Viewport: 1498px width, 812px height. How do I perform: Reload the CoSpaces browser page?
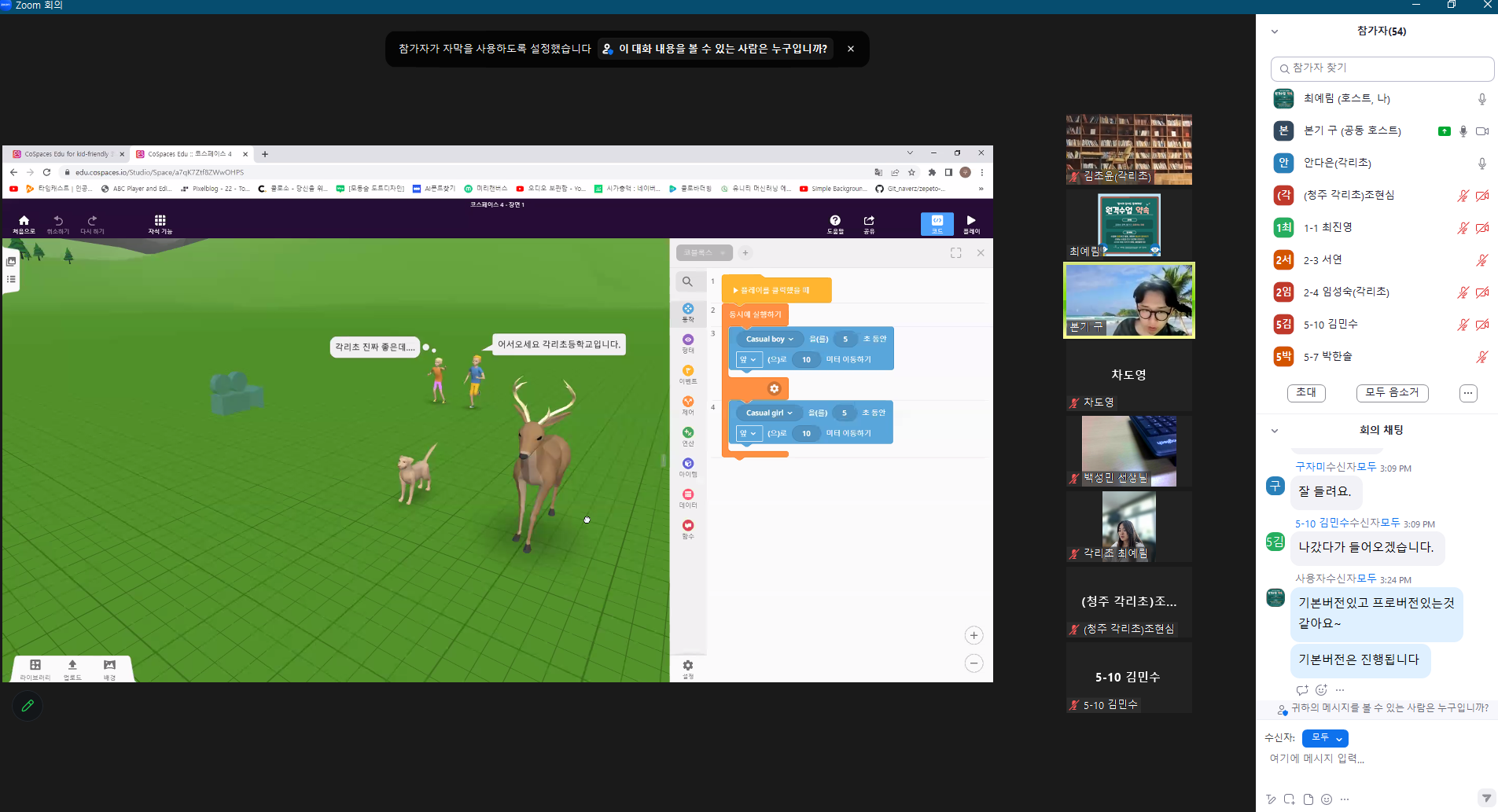point(46,172)
